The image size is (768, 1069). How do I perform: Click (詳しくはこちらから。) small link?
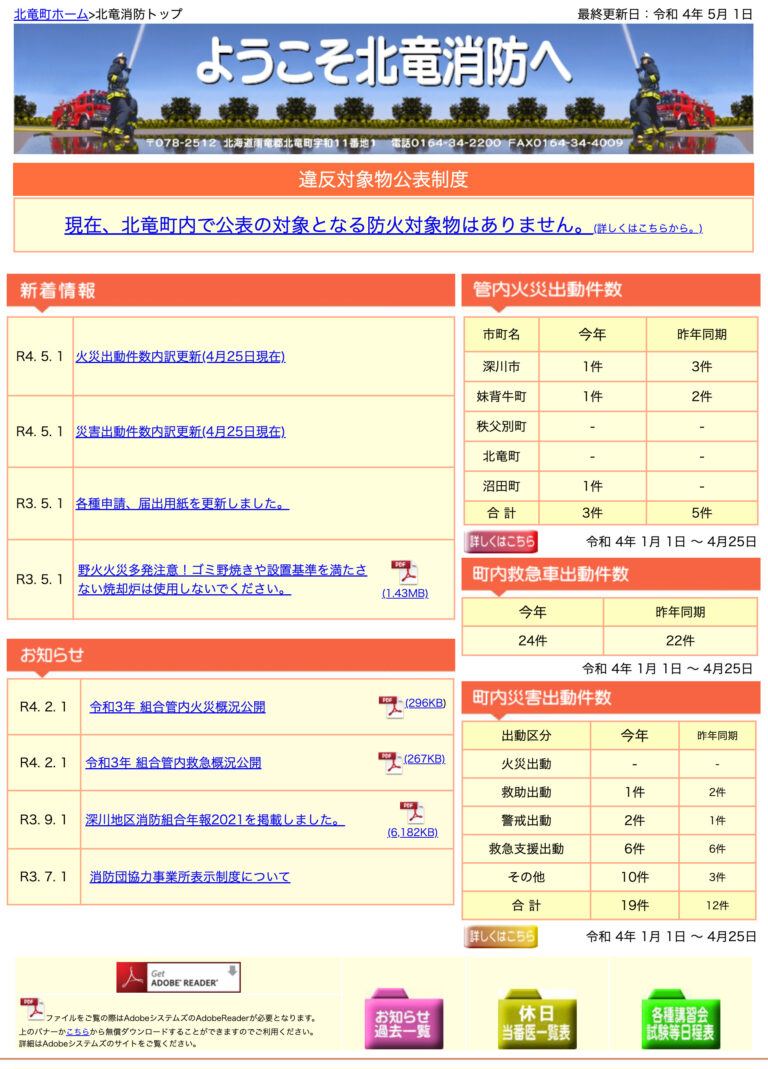(648, 228)
